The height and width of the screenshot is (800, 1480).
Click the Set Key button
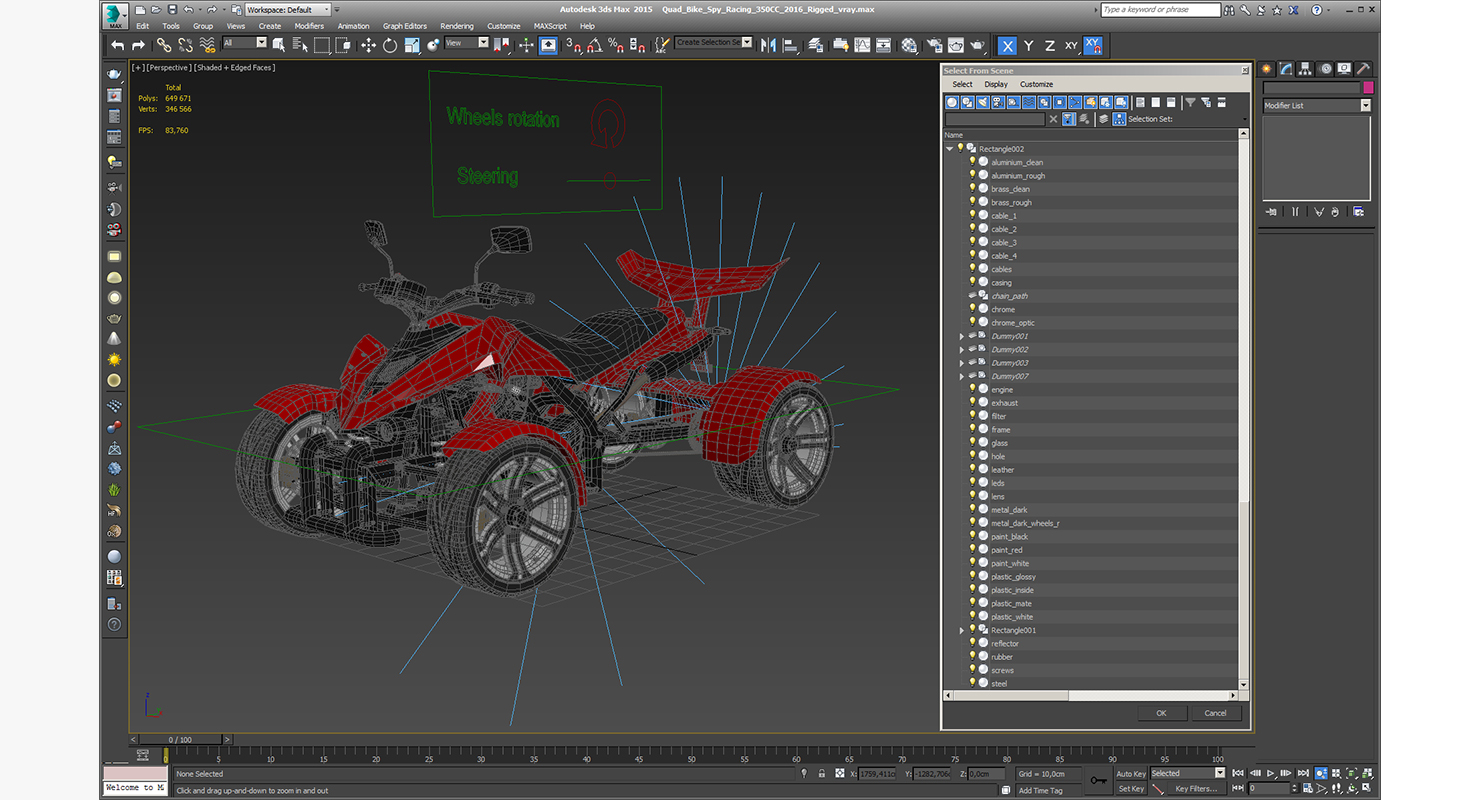(1131, 789)
